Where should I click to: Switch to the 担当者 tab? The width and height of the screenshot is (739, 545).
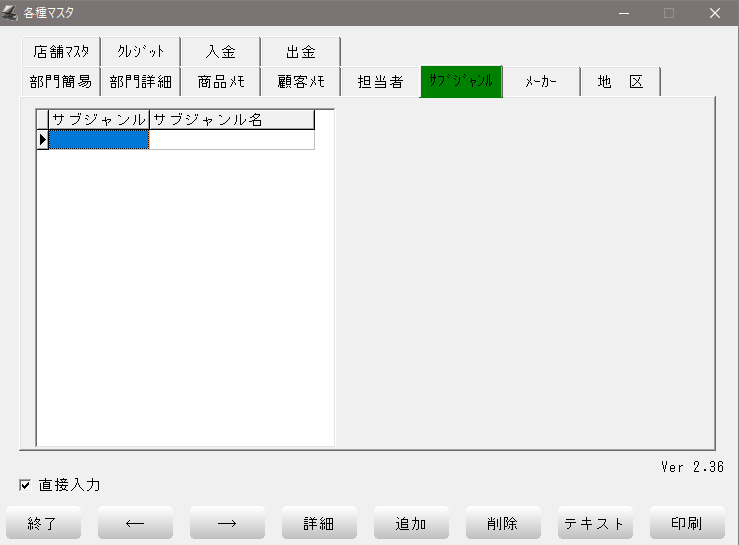pyautogui.click(x=380, y=82)
